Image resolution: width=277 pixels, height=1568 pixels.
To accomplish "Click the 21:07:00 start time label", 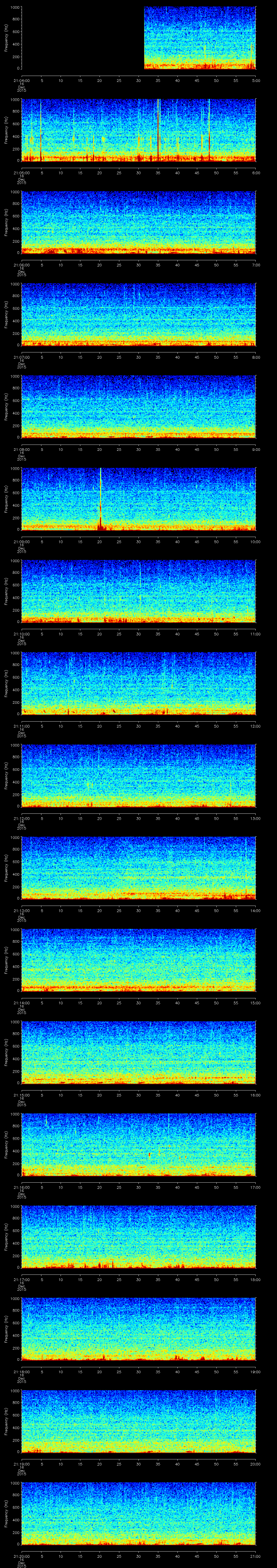I will click(21, 357).
